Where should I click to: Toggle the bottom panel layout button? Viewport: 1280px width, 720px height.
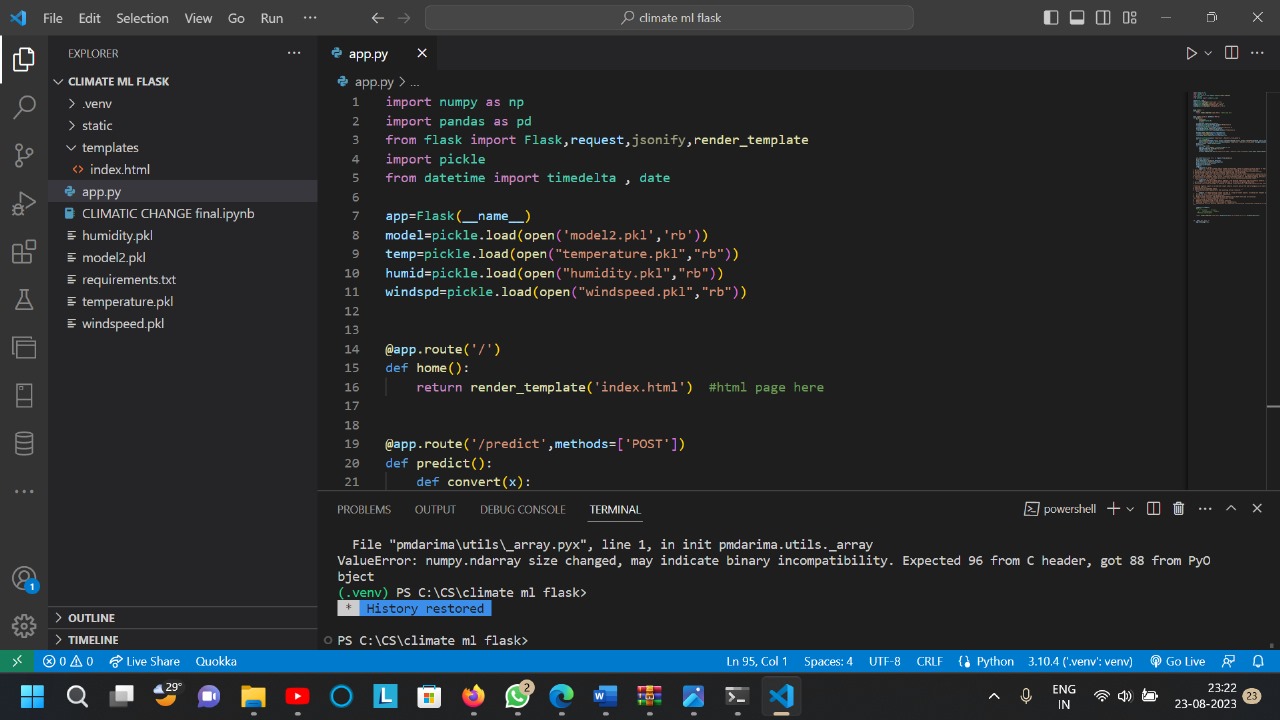(1077, 18)
